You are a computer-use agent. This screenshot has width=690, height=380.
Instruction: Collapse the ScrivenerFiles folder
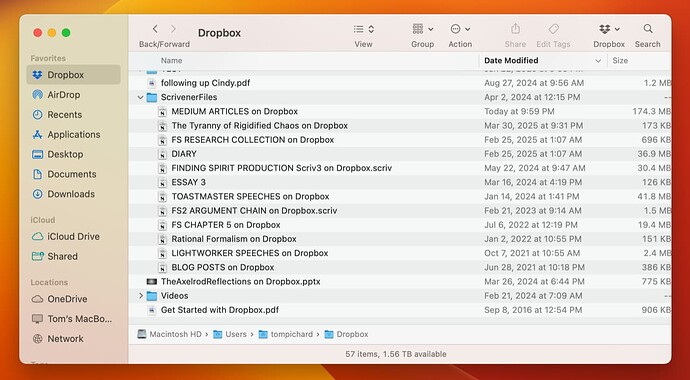[140, 97]
